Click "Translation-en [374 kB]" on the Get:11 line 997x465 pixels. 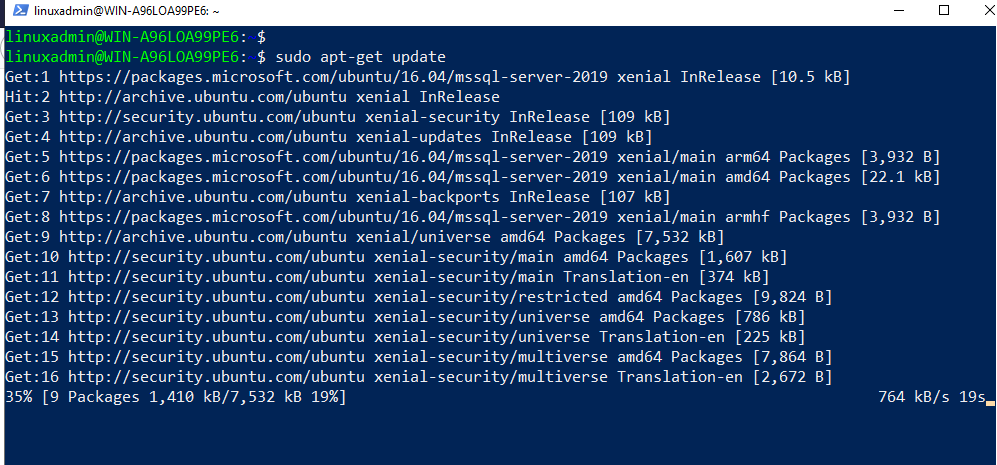(x=666, y=277)
